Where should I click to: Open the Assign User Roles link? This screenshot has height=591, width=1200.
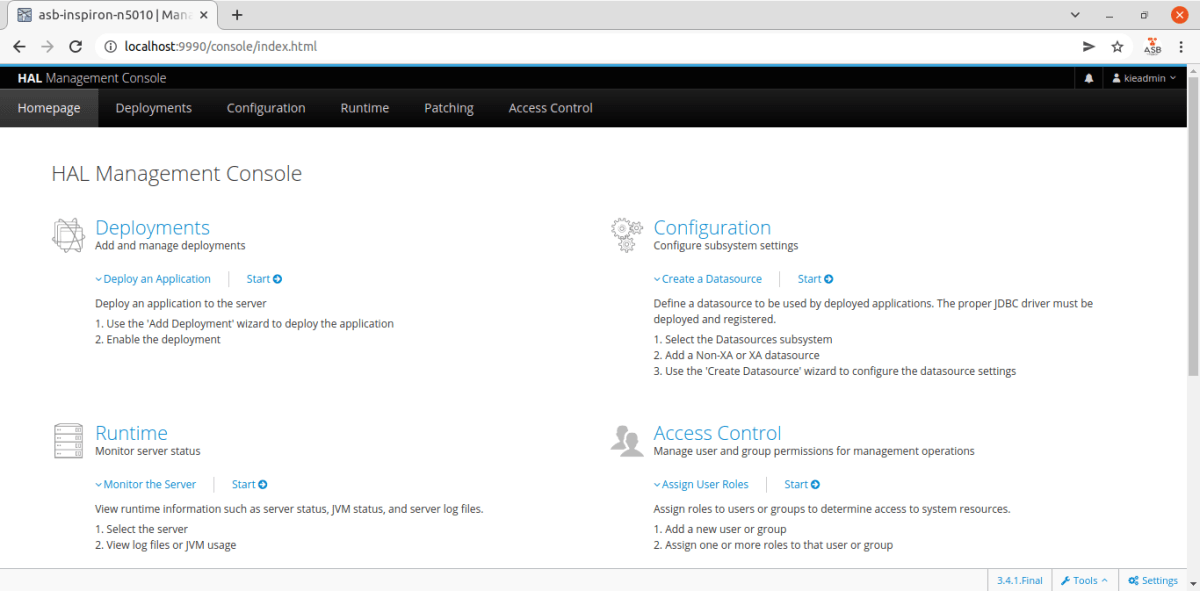[x=702, y=483]
